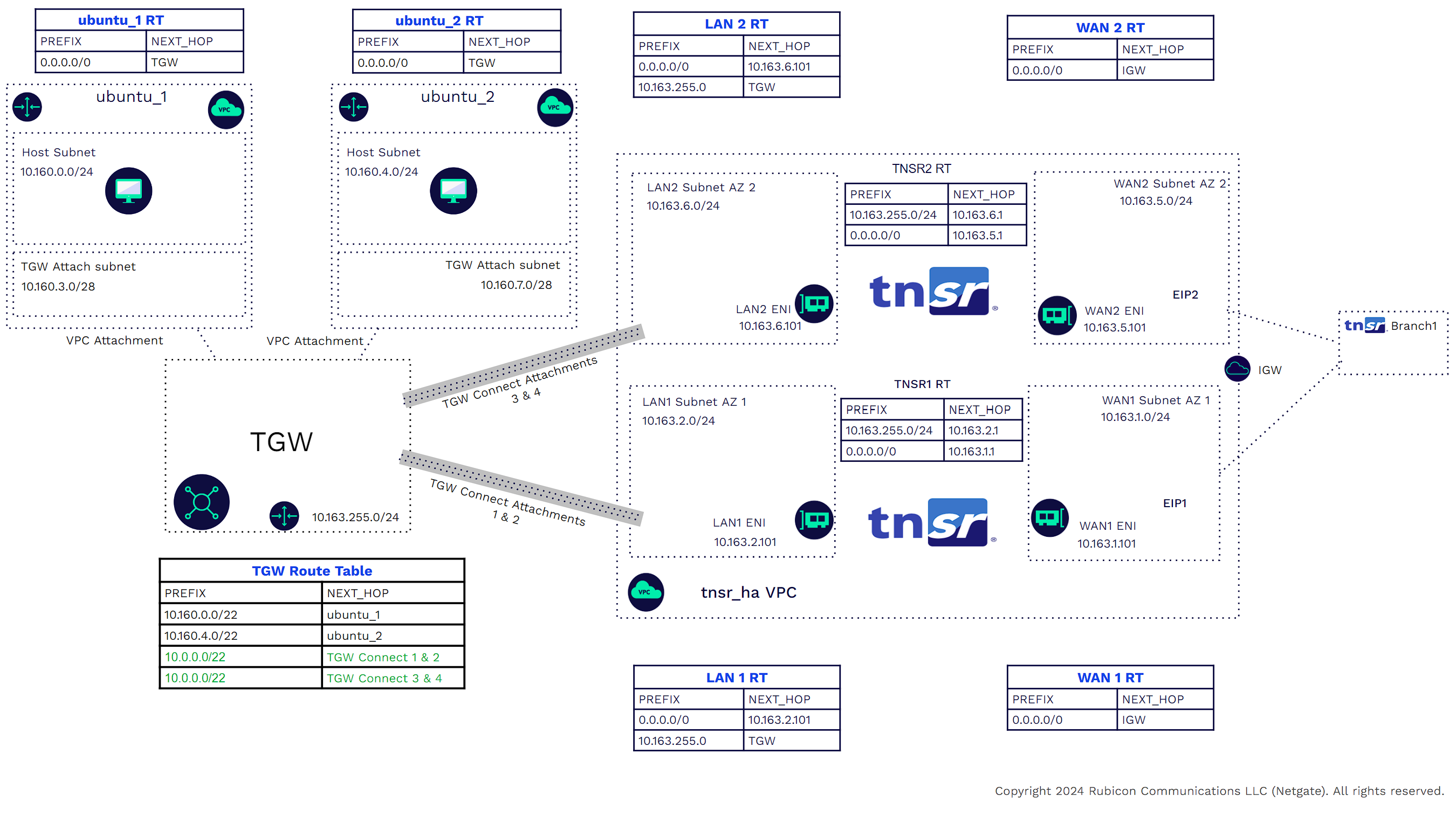
Task: Click the WAN1 ENI network card icon
Action: (x=1049, y=517)
